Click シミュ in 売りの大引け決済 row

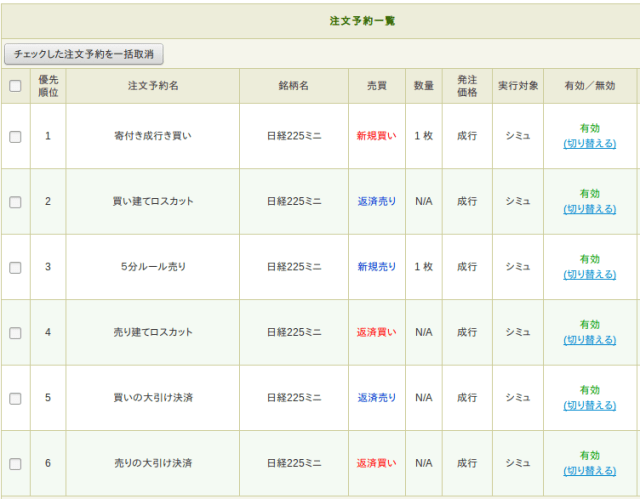click(518, 463)
